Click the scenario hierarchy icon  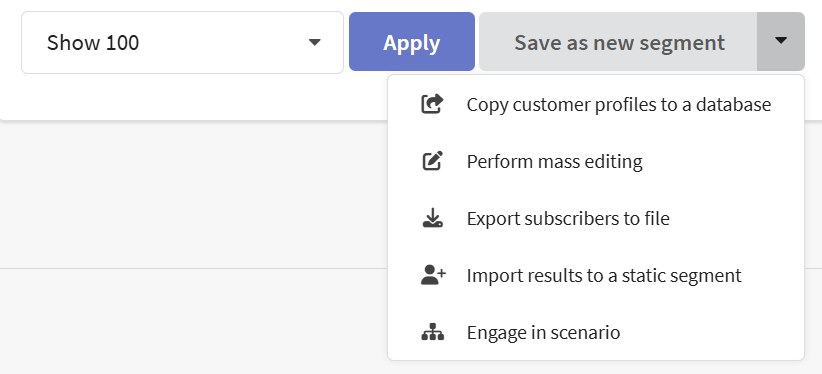tap(432, 332)
